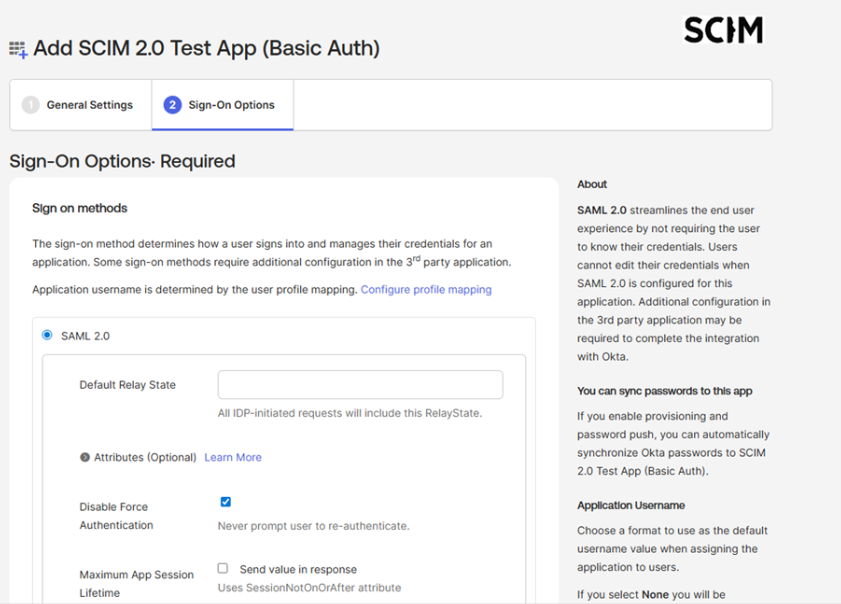Open the Configure profile mapping link
The height and width of the screenshot is (604, 841).
point(426,290)
